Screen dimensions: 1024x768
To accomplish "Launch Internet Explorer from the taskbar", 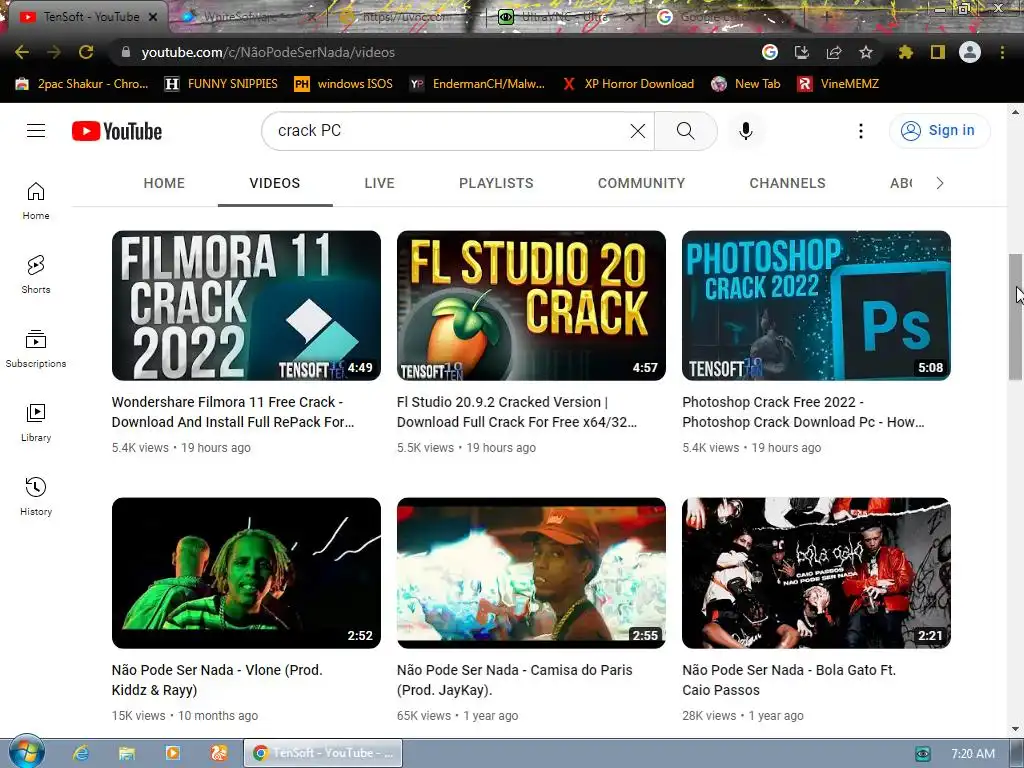I will coord(81,753).
